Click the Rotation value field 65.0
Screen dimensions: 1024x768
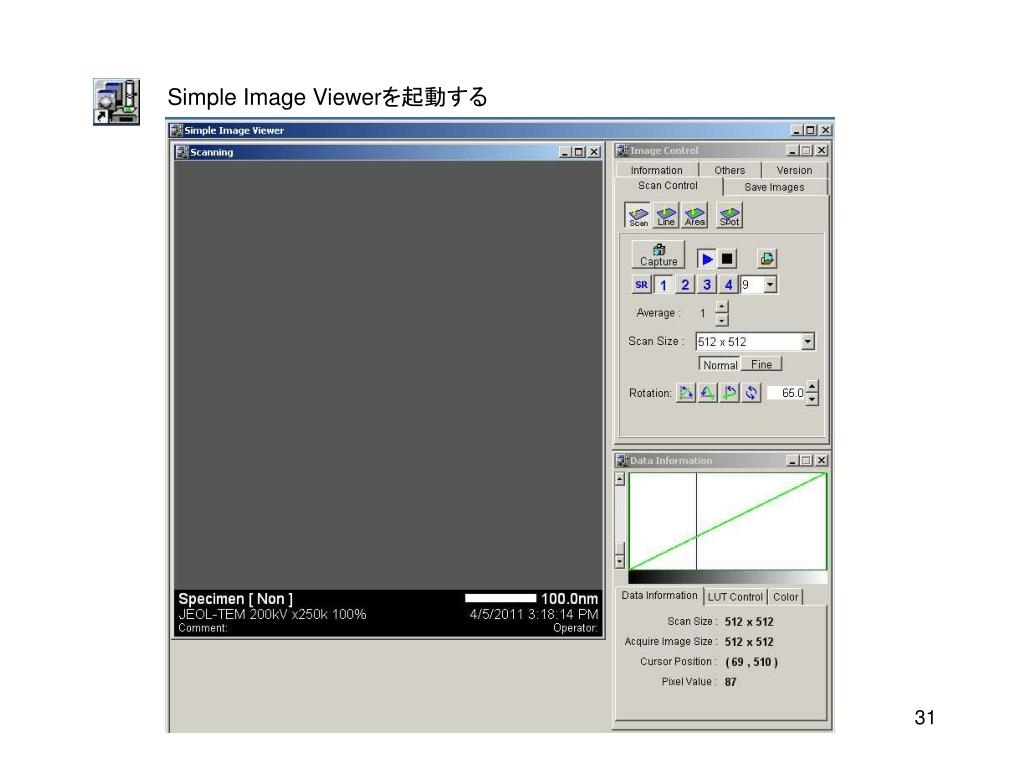[786, 392]
